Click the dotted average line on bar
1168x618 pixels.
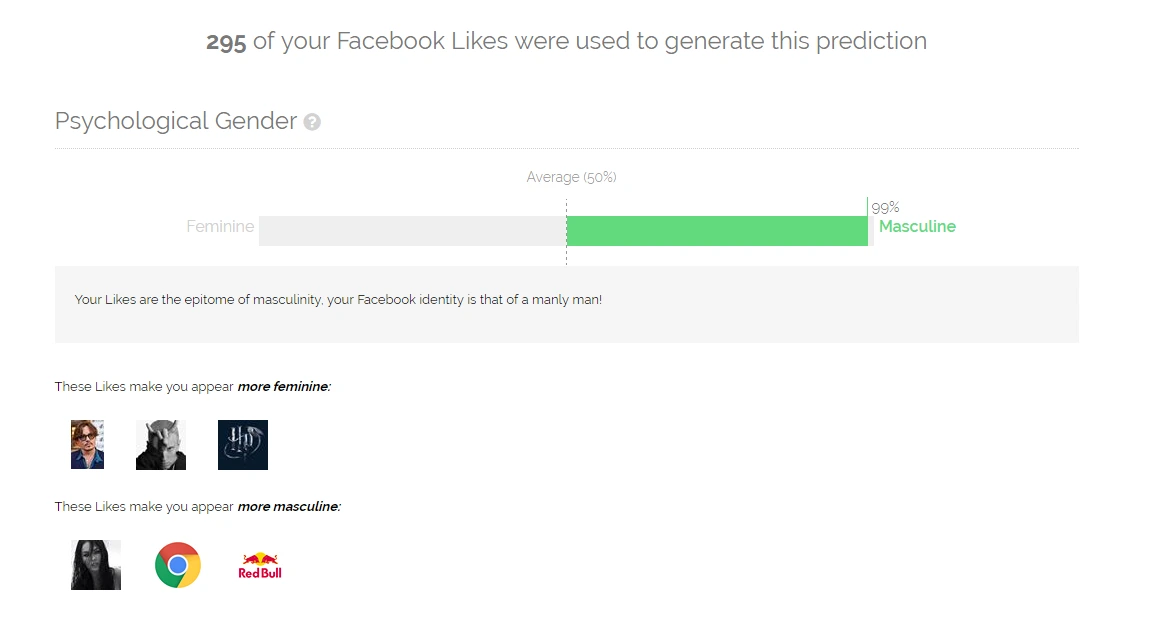(x=566, y=231)
